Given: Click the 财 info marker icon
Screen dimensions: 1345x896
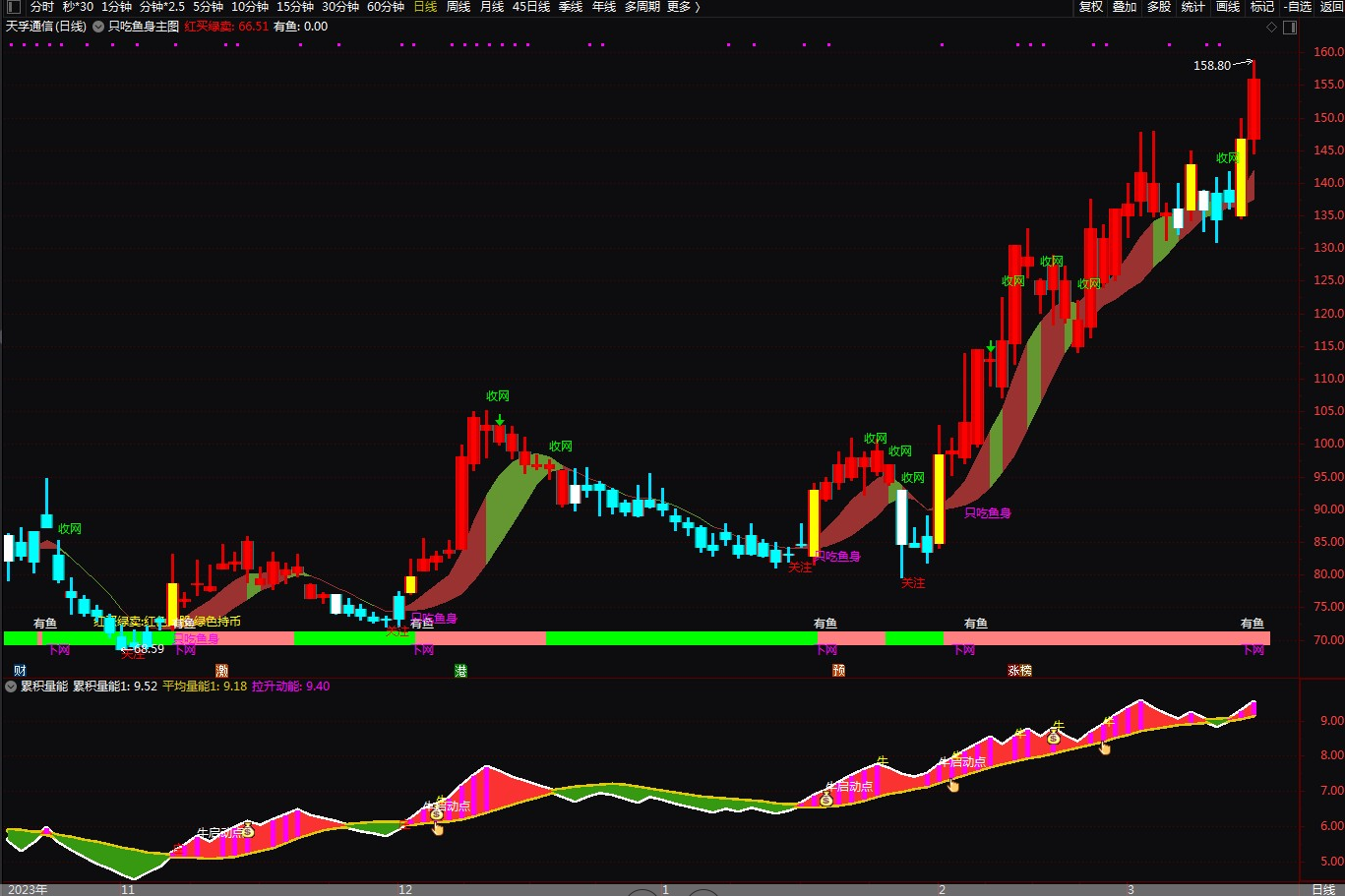Looking at the screenshot, I should 20,671.
